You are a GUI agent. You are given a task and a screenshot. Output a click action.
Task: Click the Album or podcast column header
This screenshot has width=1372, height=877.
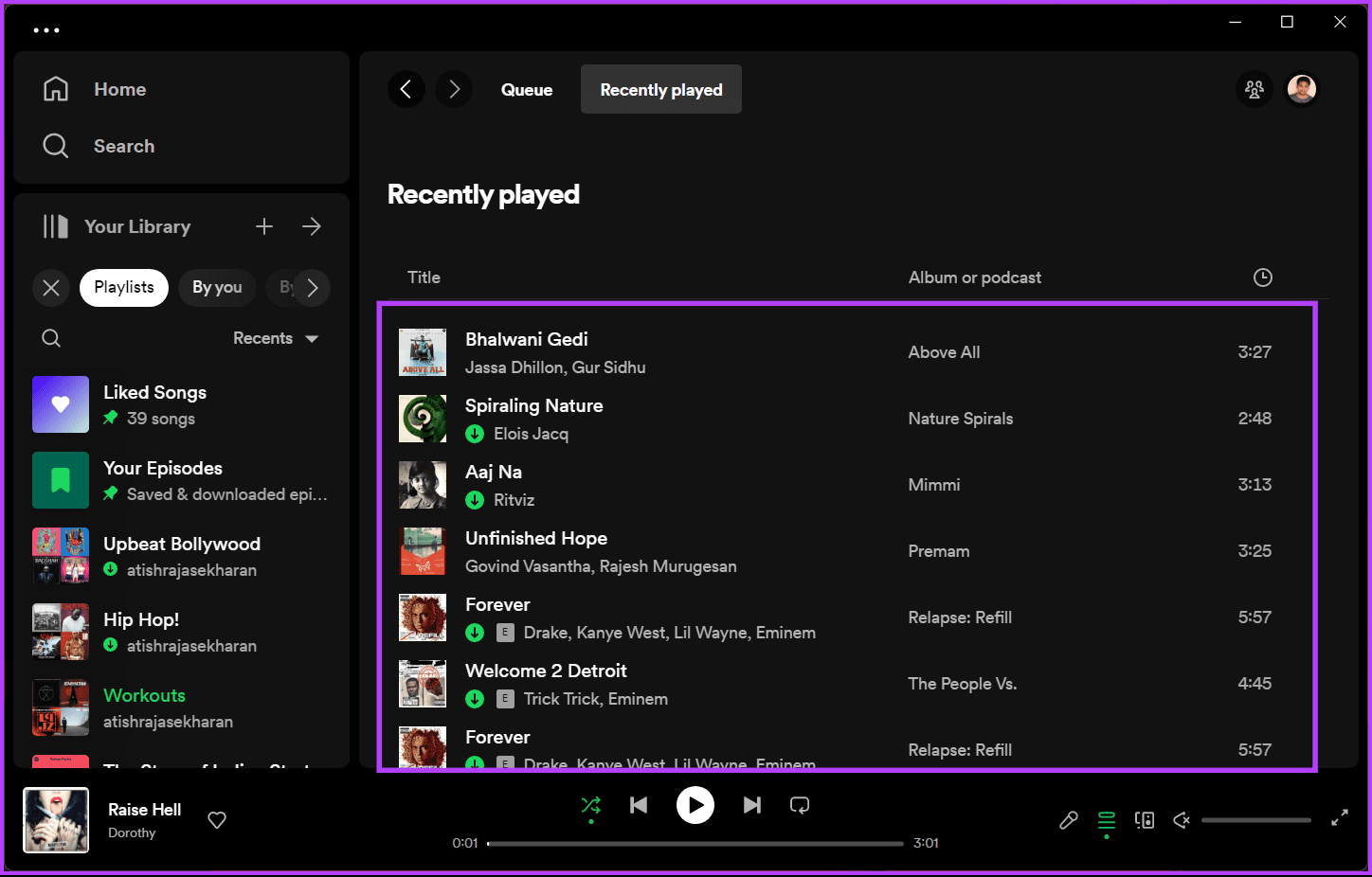pos(974,277)
